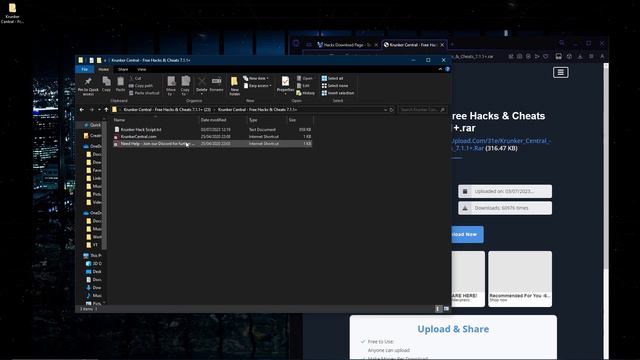Click Open in the ribbon's Open group
Viewport: 640px width, 360px height.
click(304, 78)
